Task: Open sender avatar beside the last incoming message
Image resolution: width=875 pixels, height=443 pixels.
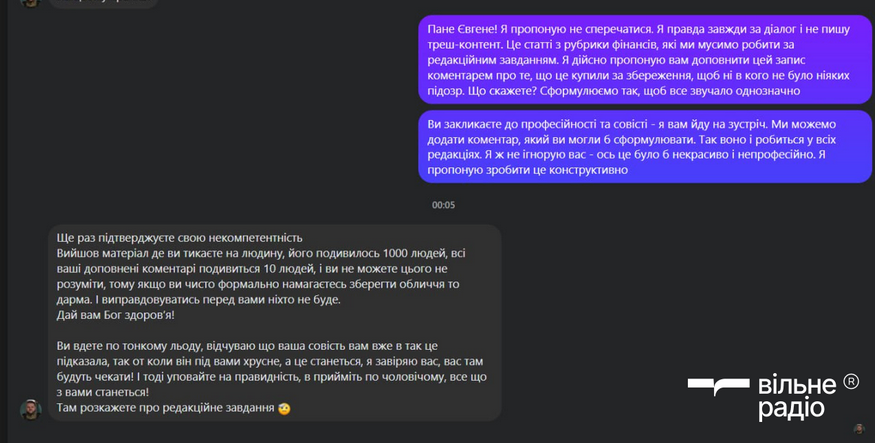Action: (31, 410)
